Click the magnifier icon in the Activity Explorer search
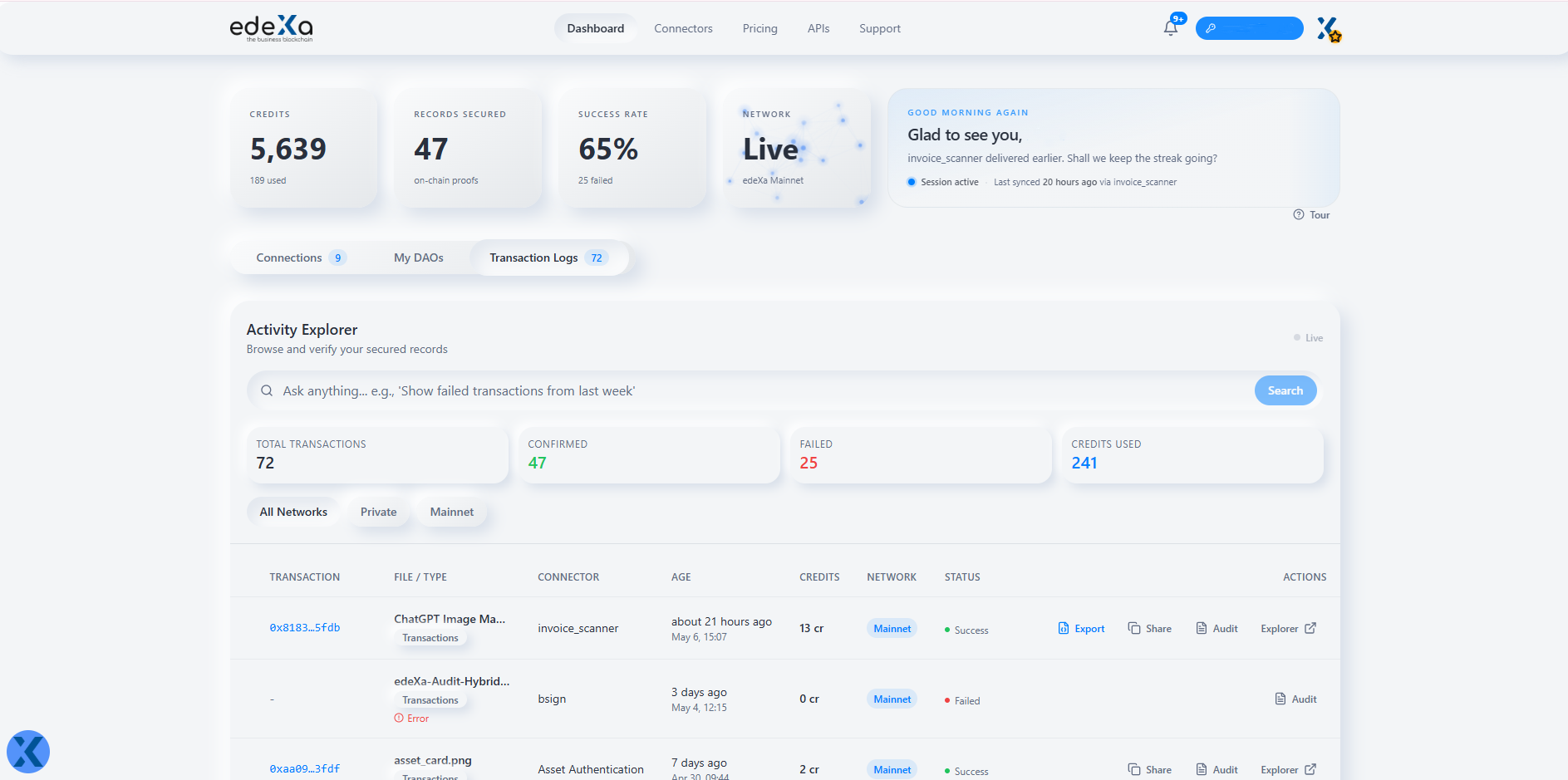1568x780 pixels. pyautogui.click(x=267, y=390)
